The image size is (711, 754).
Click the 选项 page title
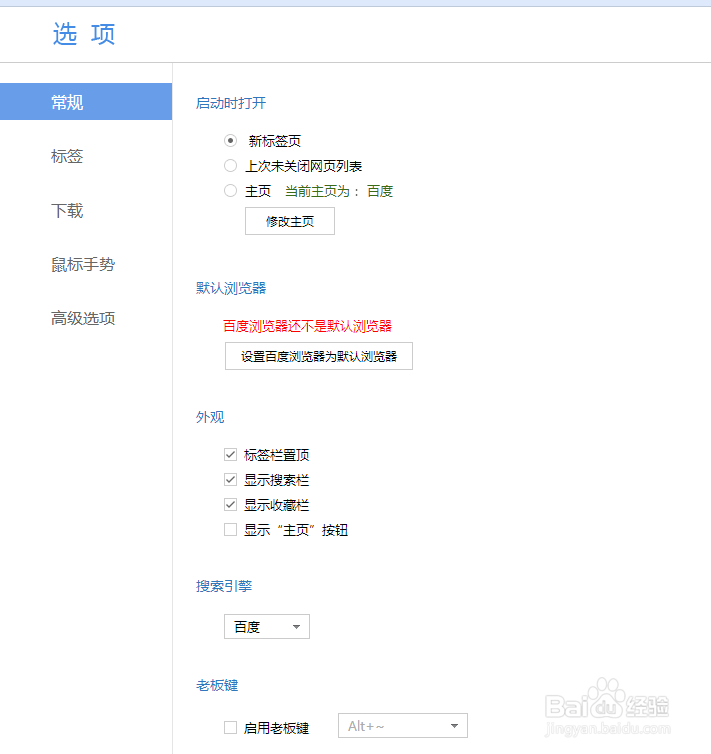(x=84, y=34)
